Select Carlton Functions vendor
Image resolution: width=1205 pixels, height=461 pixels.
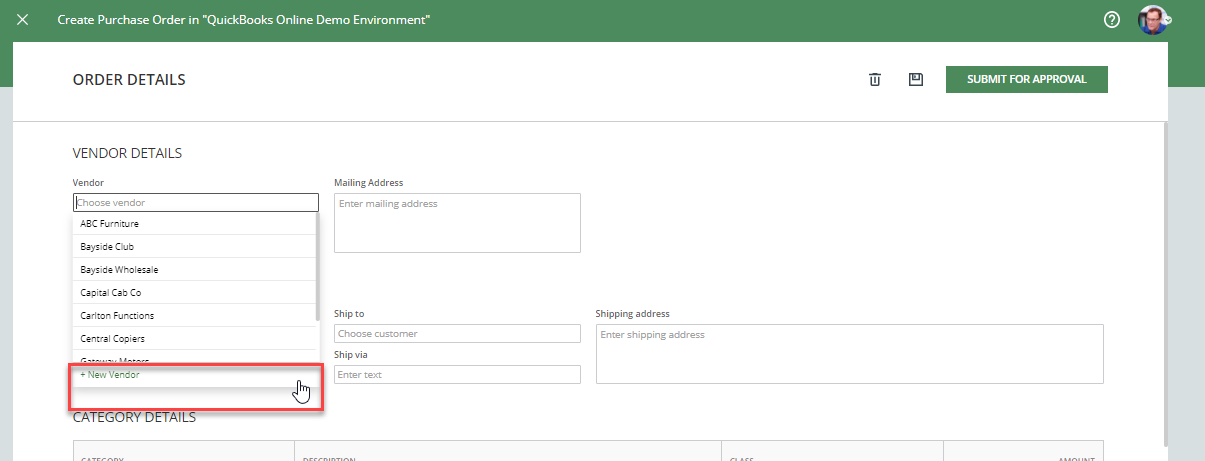click(195, 316)
